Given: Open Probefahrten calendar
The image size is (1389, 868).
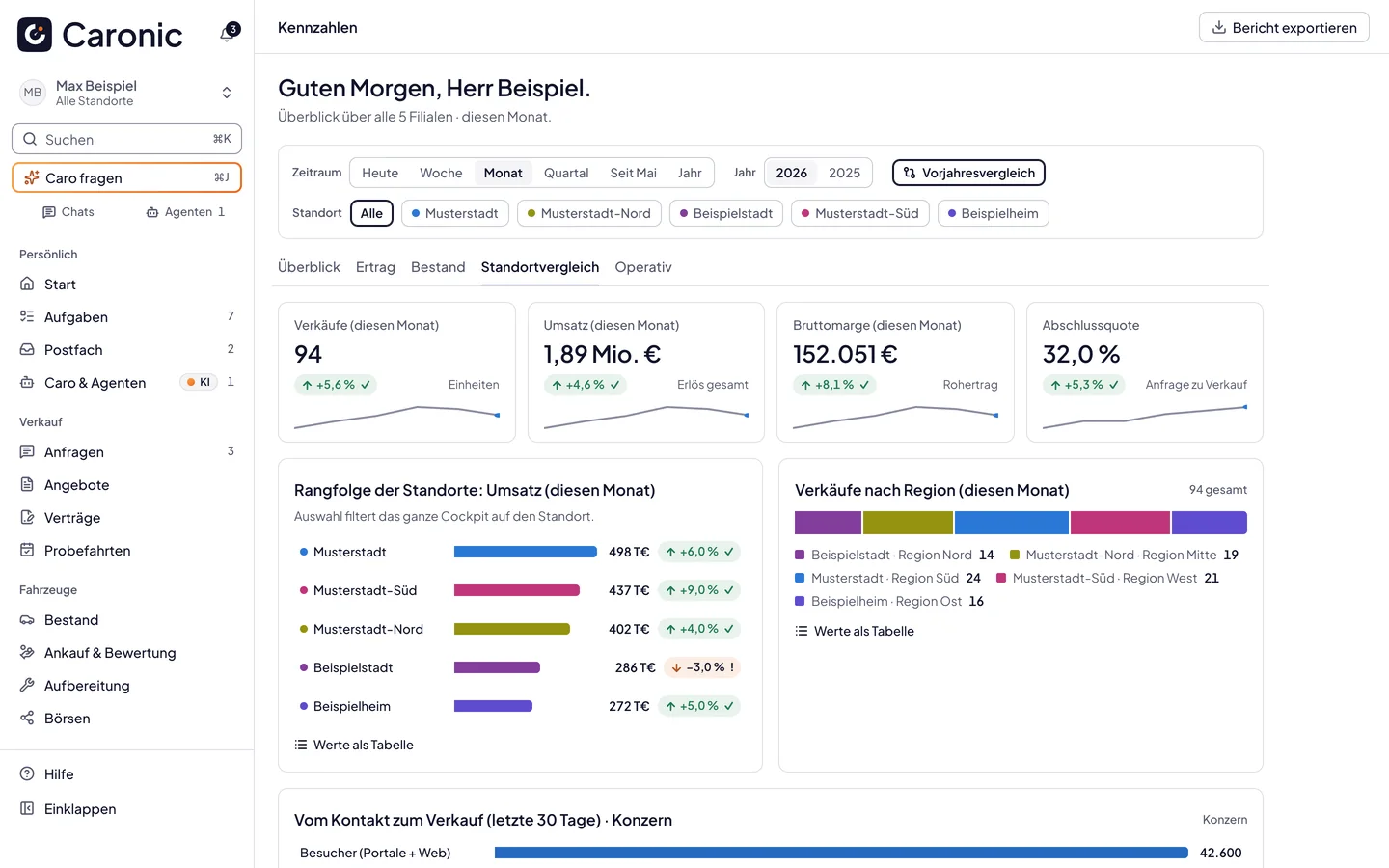Looking at the screenshot, I should (x=126, y=551).
